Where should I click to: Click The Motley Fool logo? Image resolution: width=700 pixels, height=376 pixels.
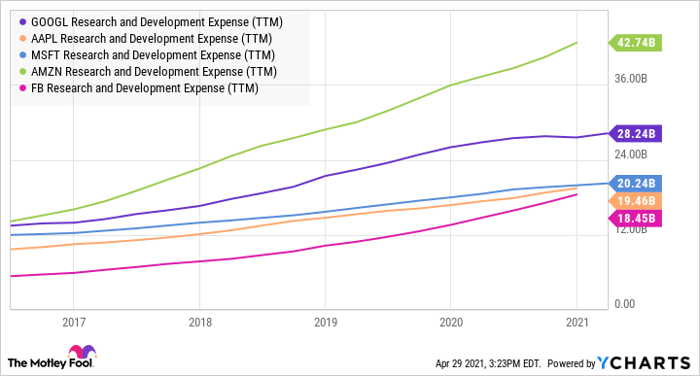pos(52,357)
